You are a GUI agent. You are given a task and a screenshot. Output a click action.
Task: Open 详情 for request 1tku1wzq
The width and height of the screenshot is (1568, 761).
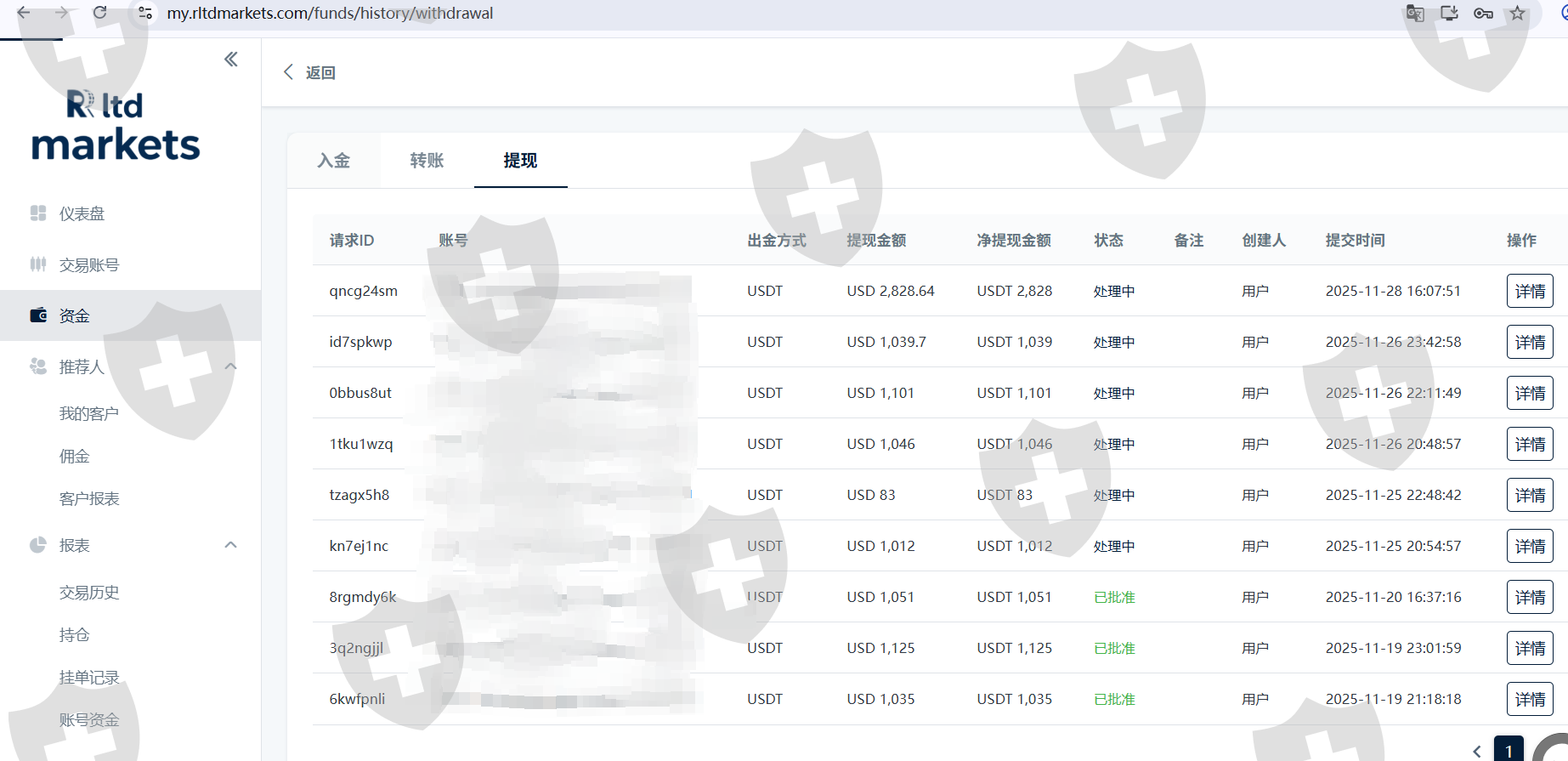1530,444
